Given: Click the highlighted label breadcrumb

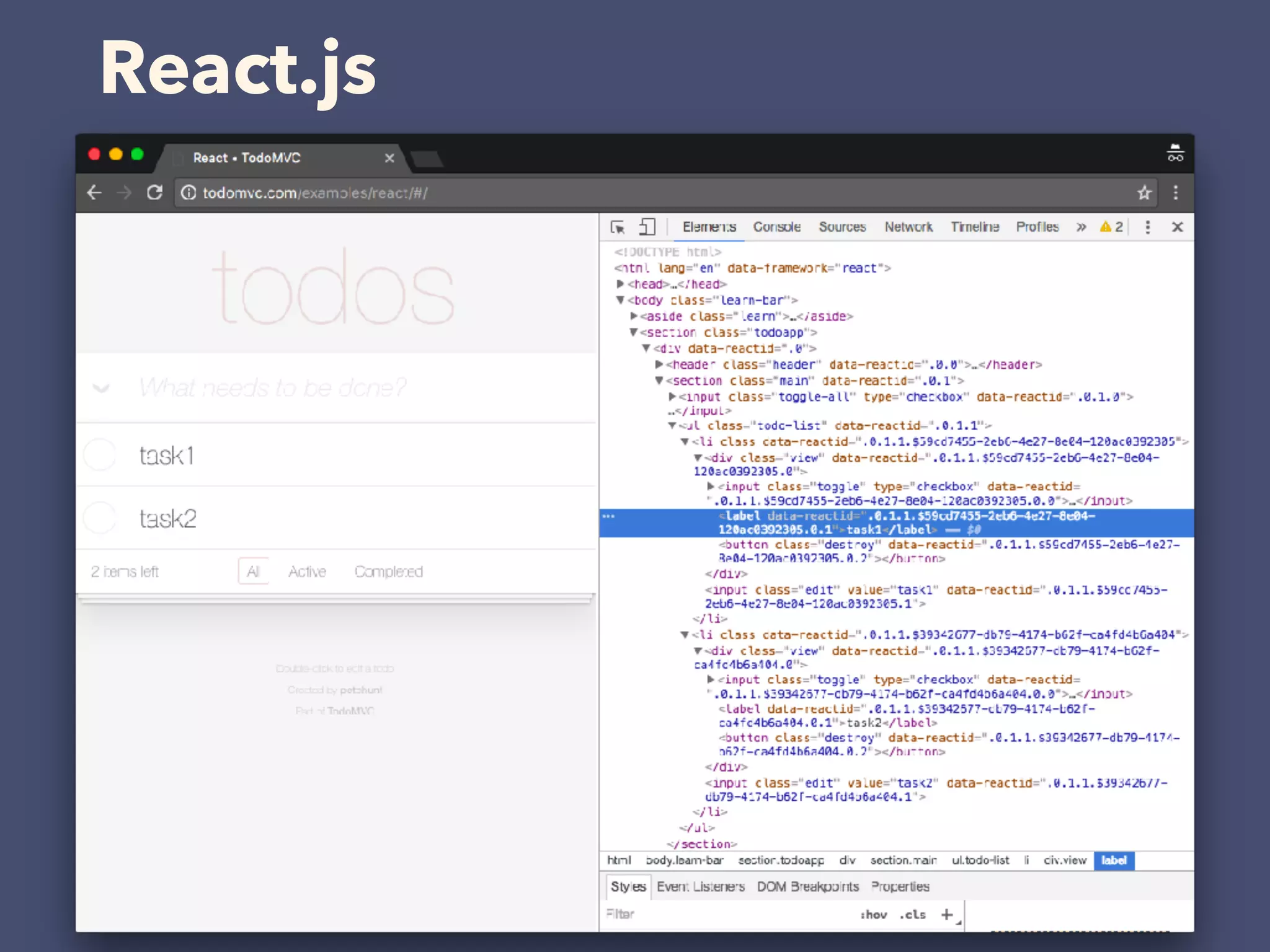Looking at the screenshot, I should point(1114,860).
